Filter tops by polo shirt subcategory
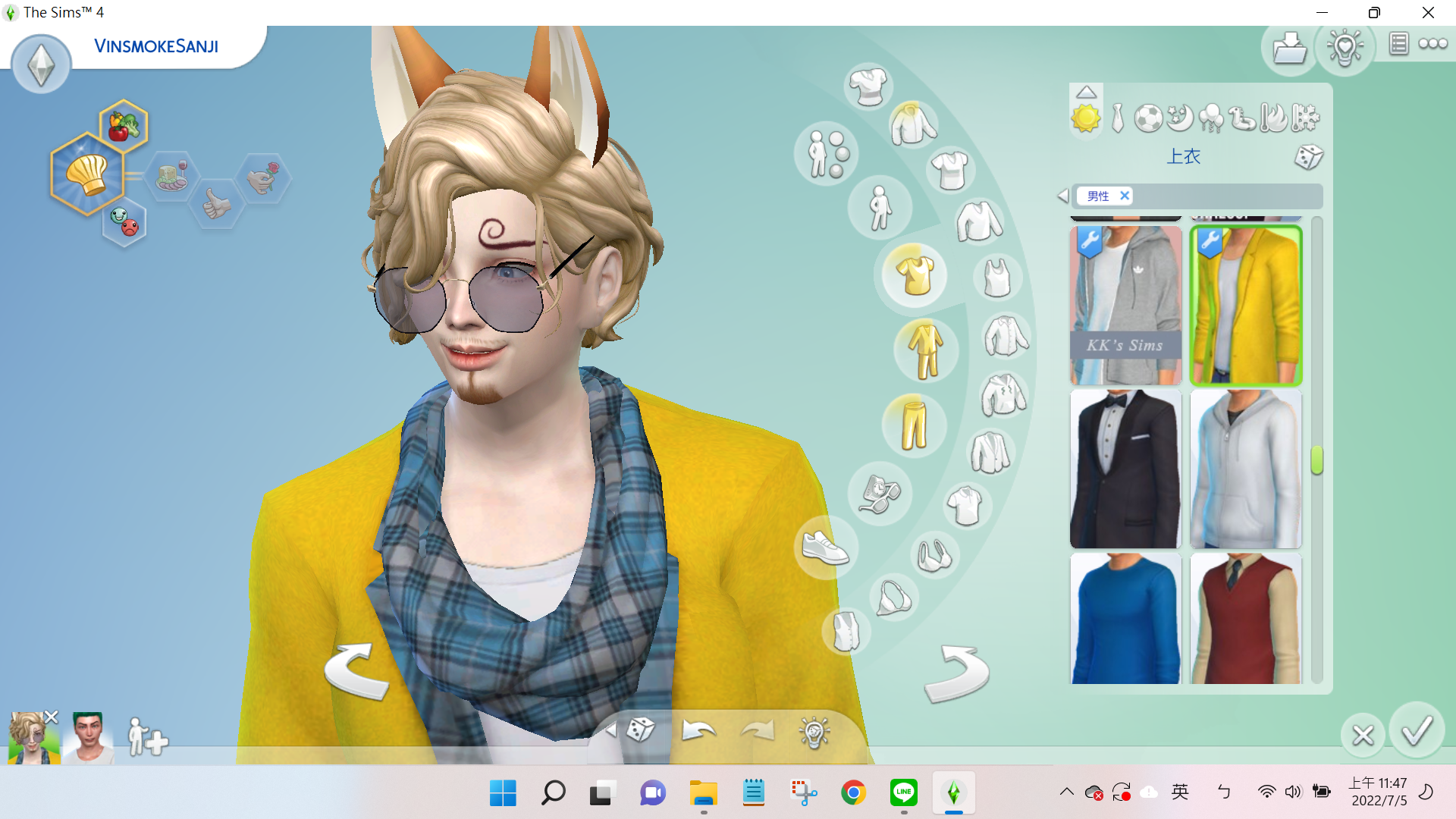The width and height of the screenshot is (1456, 819). coord(966,506)
